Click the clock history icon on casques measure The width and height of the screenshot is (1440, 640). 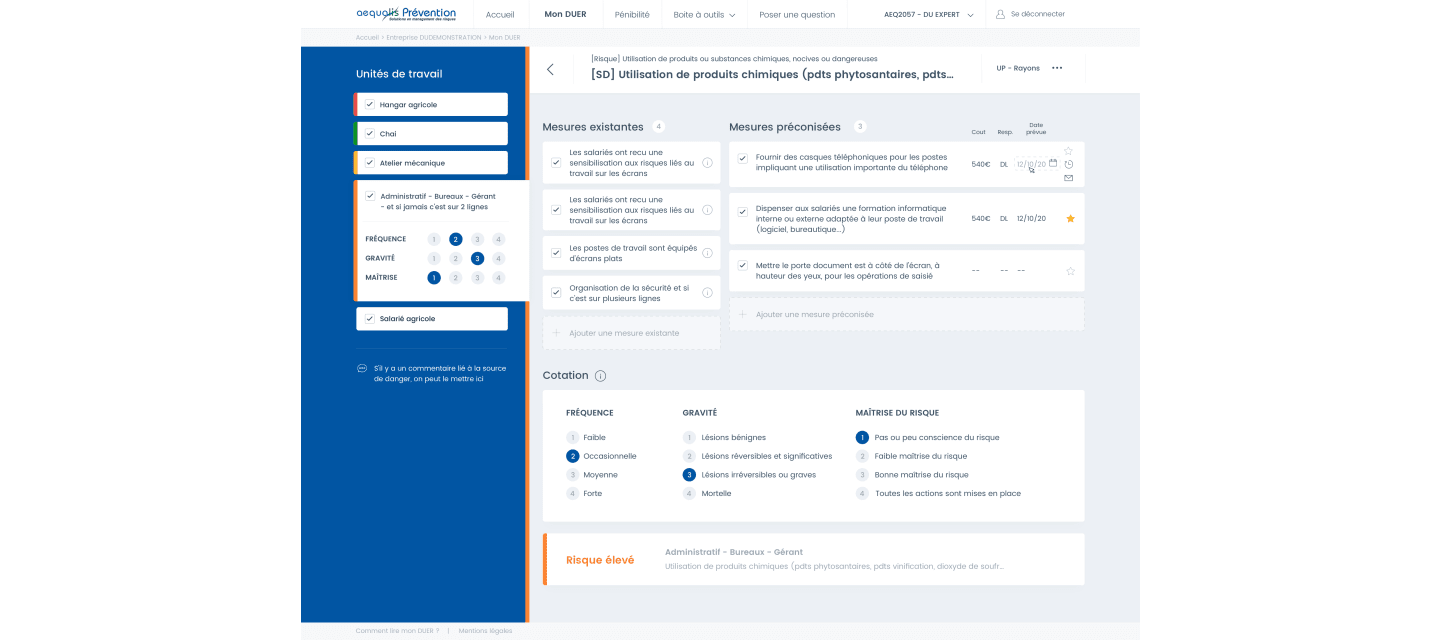[1069, 164]
